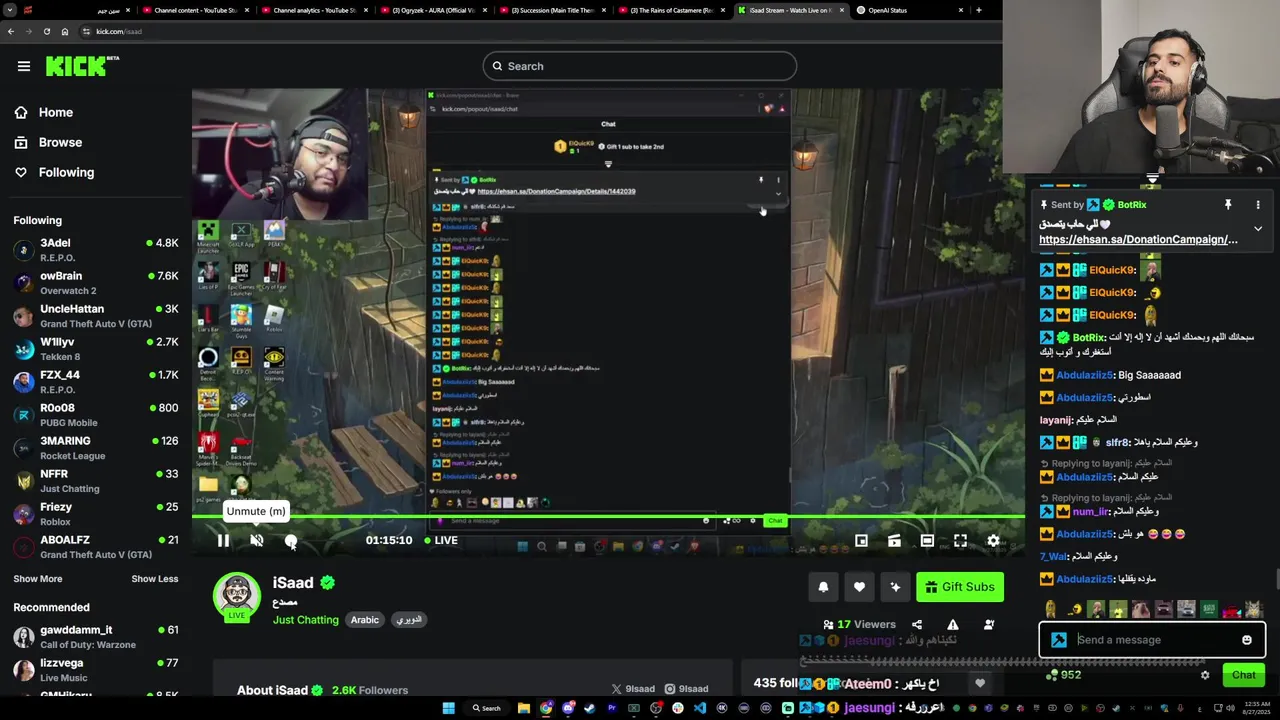Jump to LIVE in player
The image size is (1280, 720).
pos(441,540)
